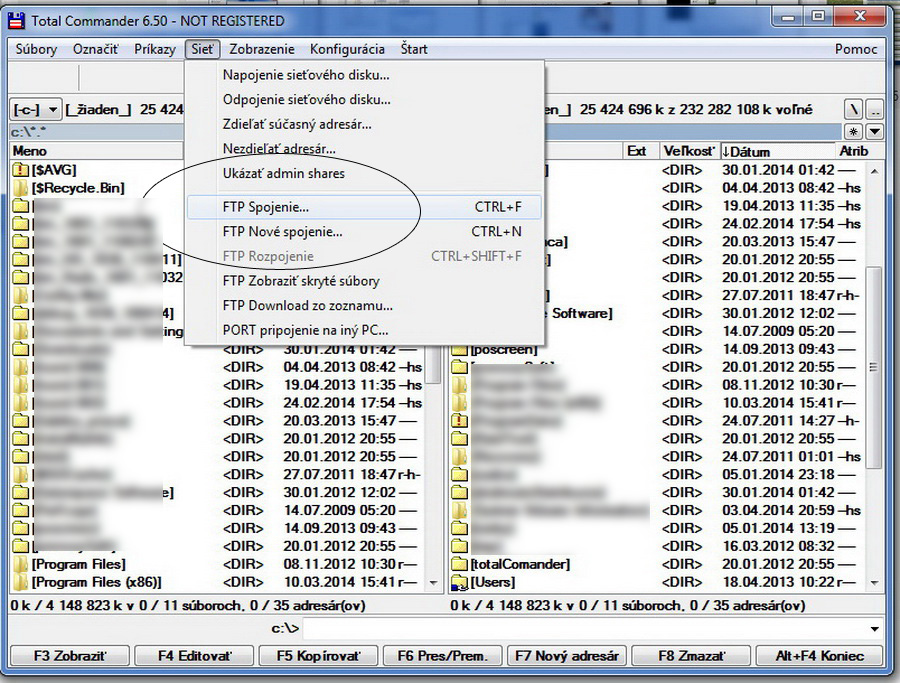900x683 pixels.
Task: Sort right panel by Dátum column
Action: (777, 152)
